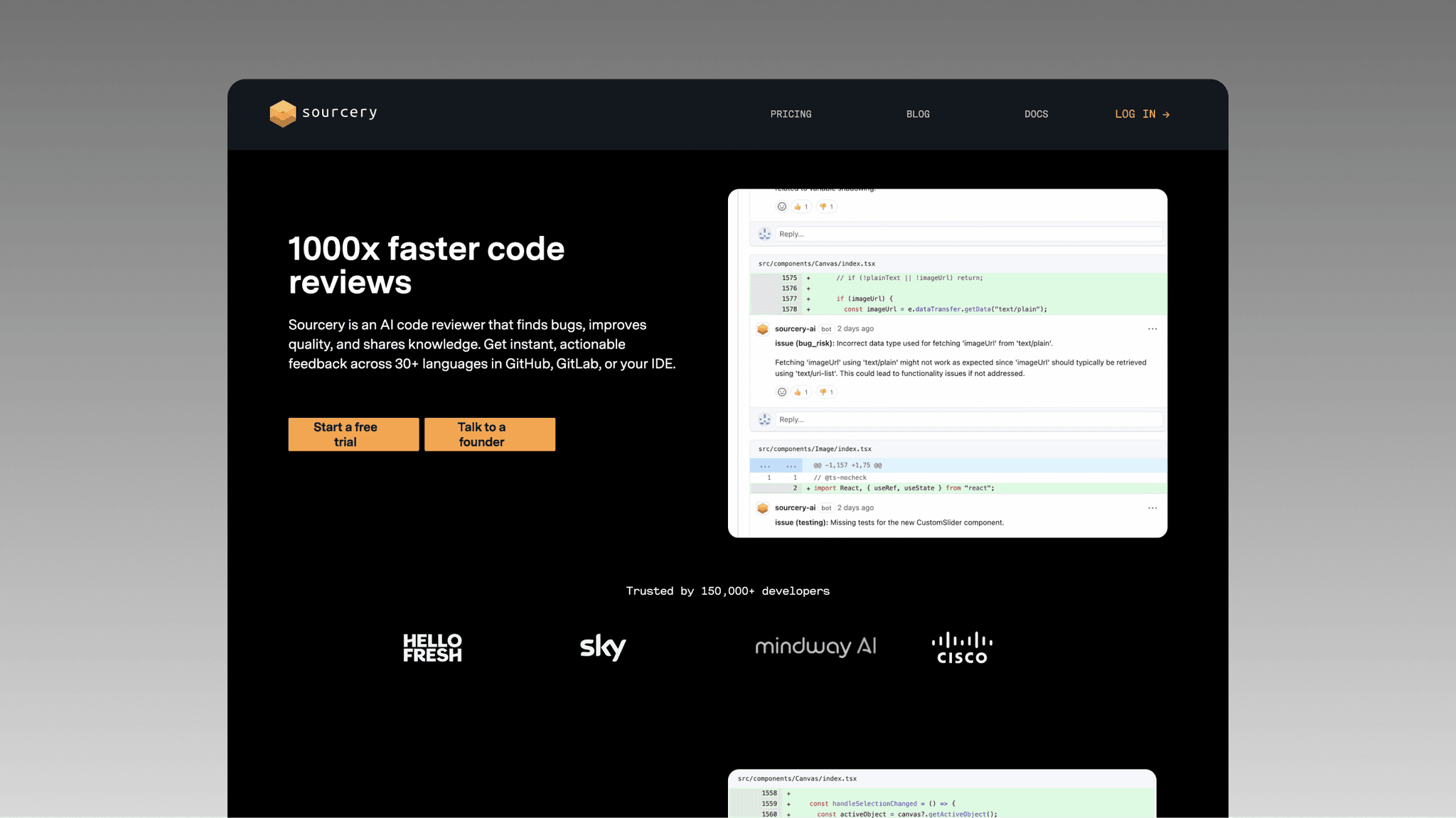Viewport: 1456px width, 818px height.
Task: Open the DOCS page from the navbar
Action: coord(1036,114)
